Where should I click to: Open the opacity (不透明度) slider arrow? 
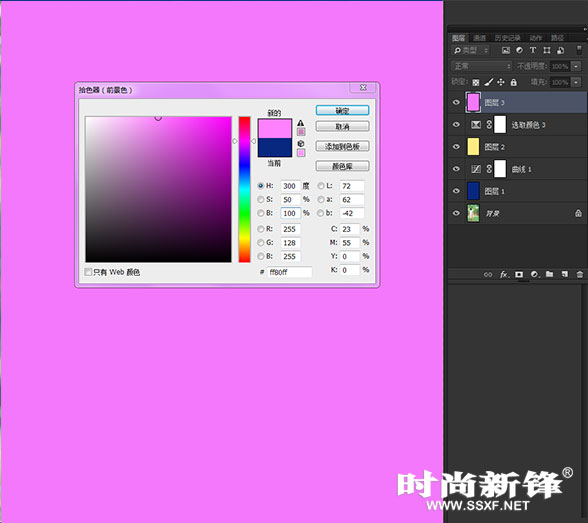(x=576, y=66)
